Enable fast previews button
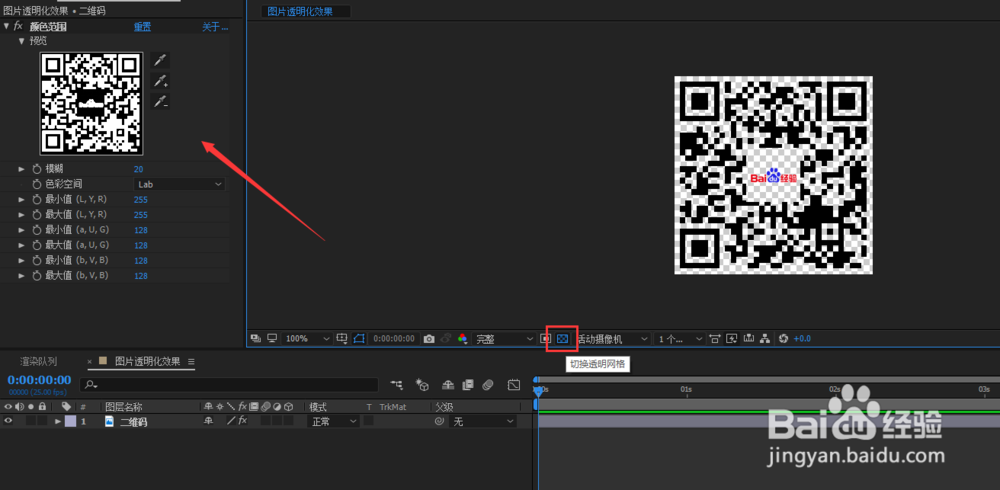1000x490 pixels. click(x=732, y=338)
